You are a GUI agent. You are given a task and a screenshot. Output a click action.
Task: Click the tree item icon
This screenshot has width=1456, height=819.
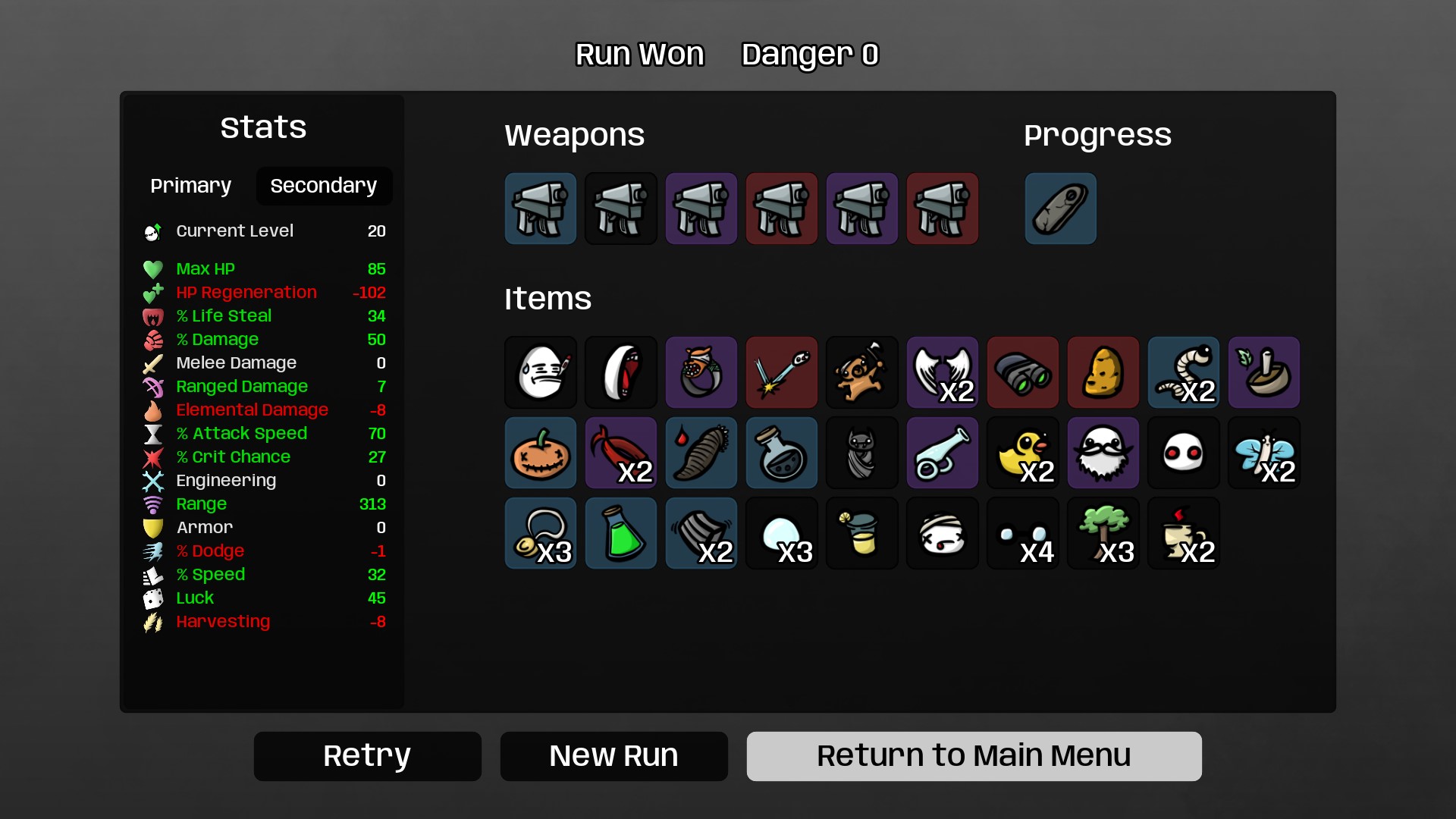[1103, 533]
